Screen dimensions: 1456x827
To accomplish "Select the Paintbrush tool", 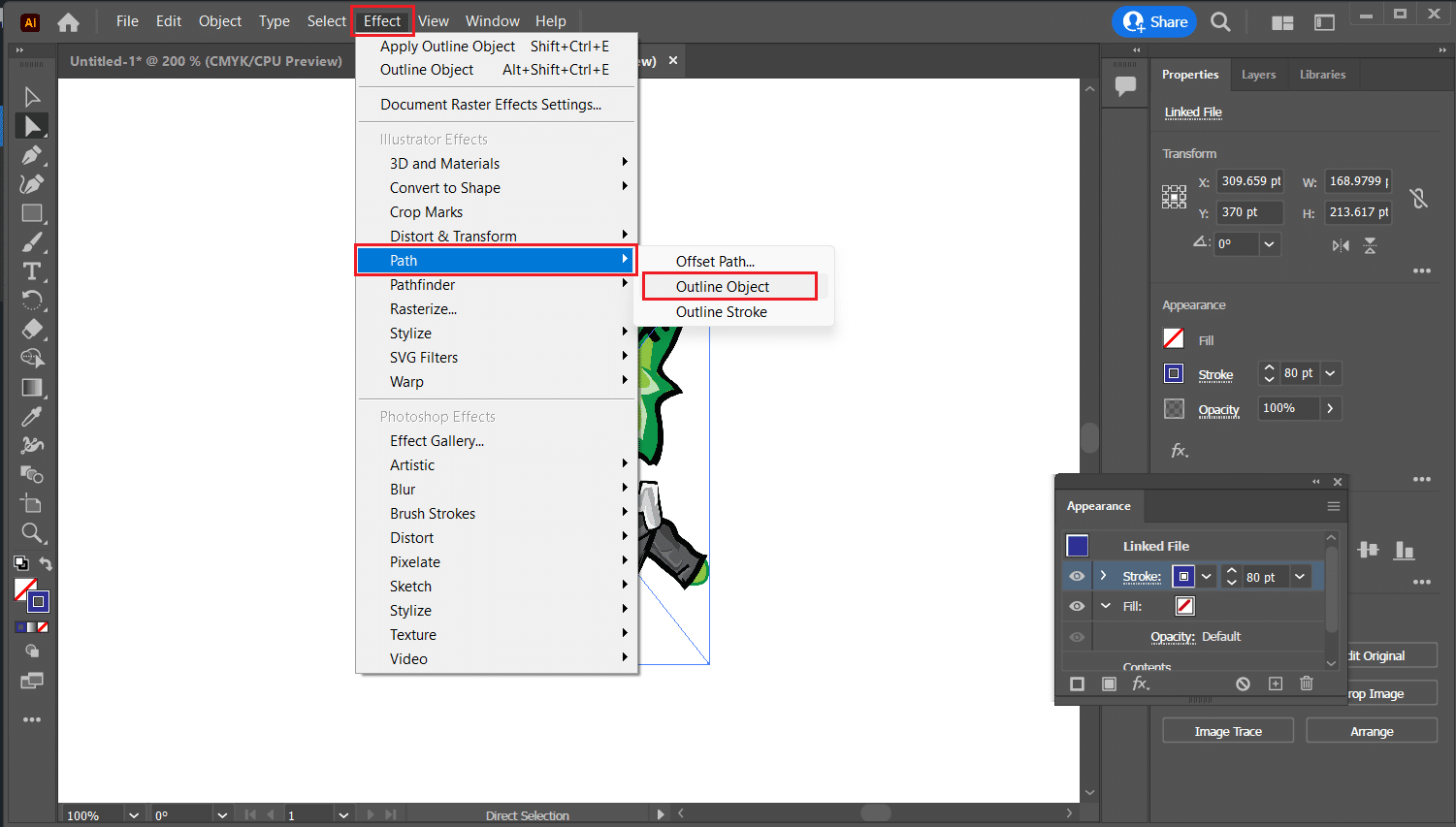I will click(32, 242).
